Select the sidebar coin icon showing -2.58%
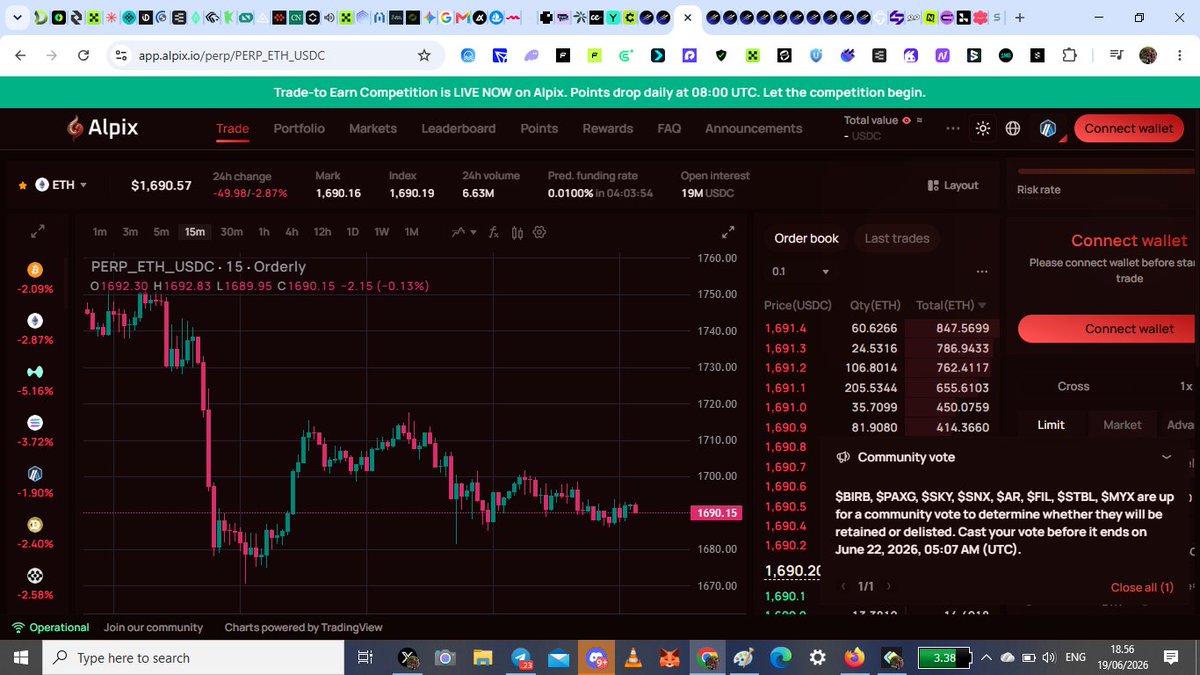Image resolution: width=1200 pixels, height=675 pixels. tap(35, 576)
